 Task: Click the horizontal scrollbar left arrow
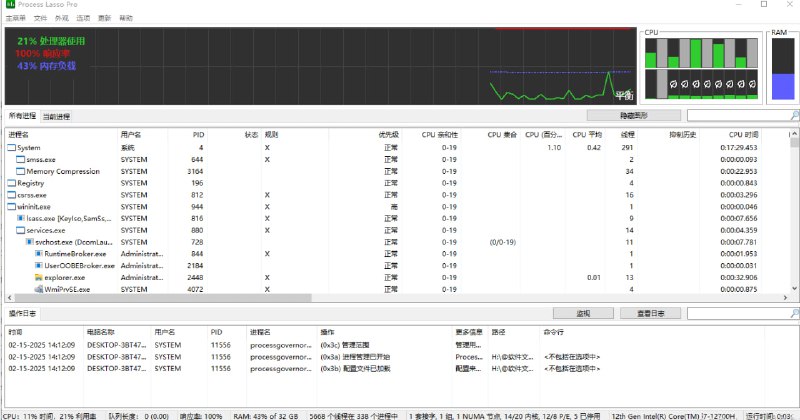[9, 298]
